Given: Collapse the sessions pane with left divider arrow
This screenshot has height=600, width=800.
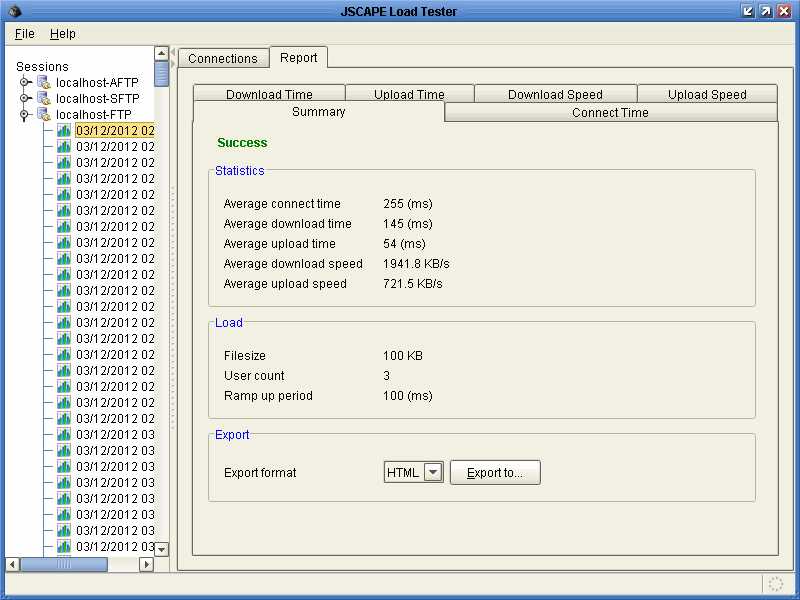Looking at the screenshot, I should 173,52.
